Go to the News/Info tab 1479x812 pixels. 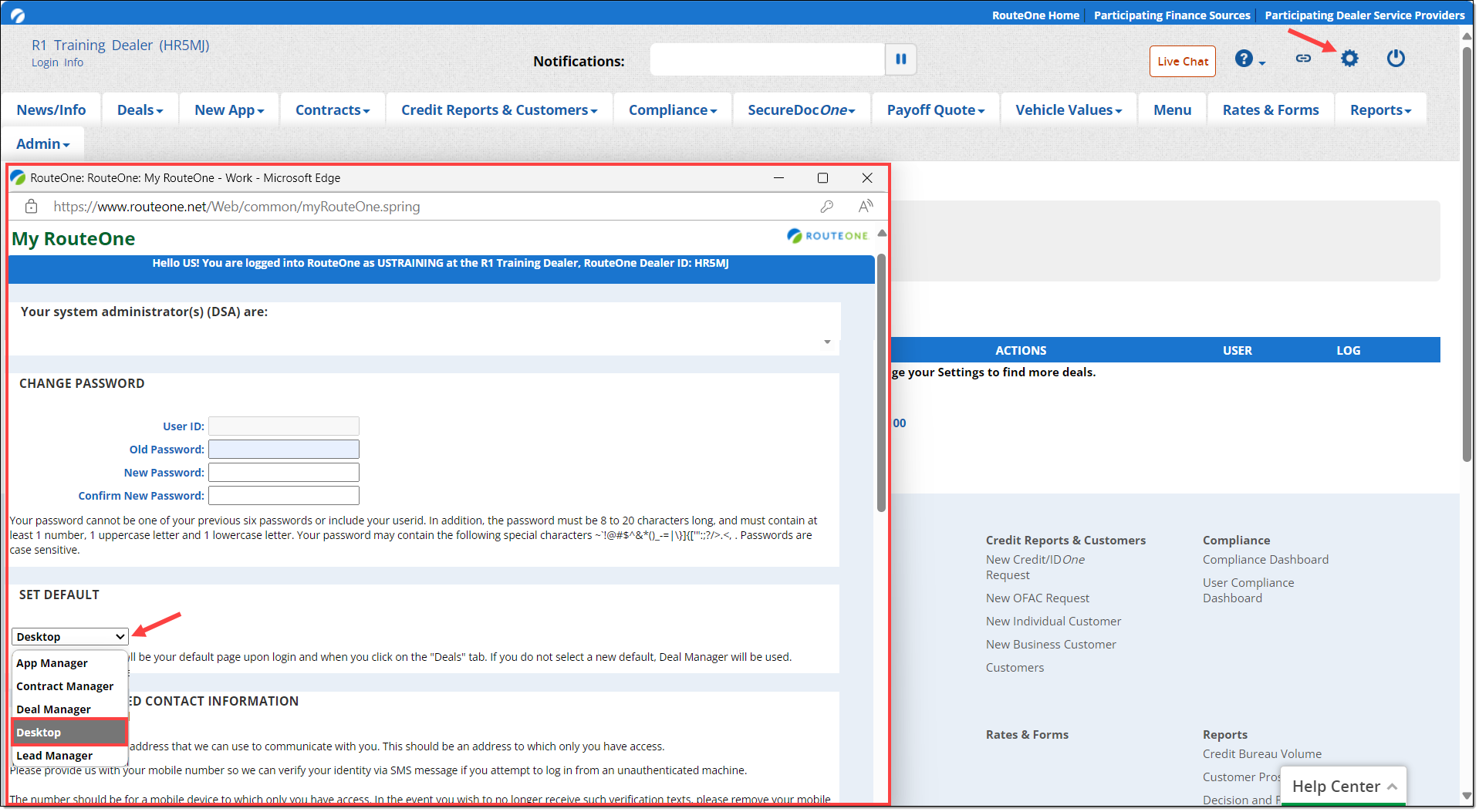click(51, 110)
